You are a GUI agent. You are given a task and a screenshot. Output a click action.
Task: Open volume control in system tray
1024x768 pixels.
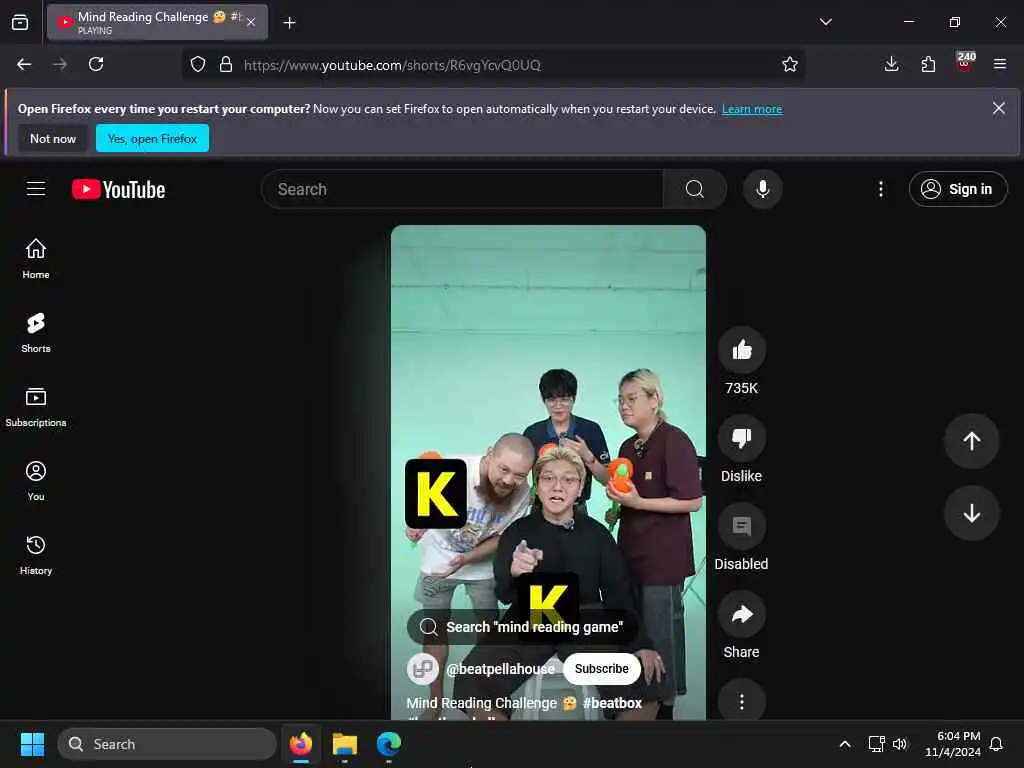tap(900, 744)
